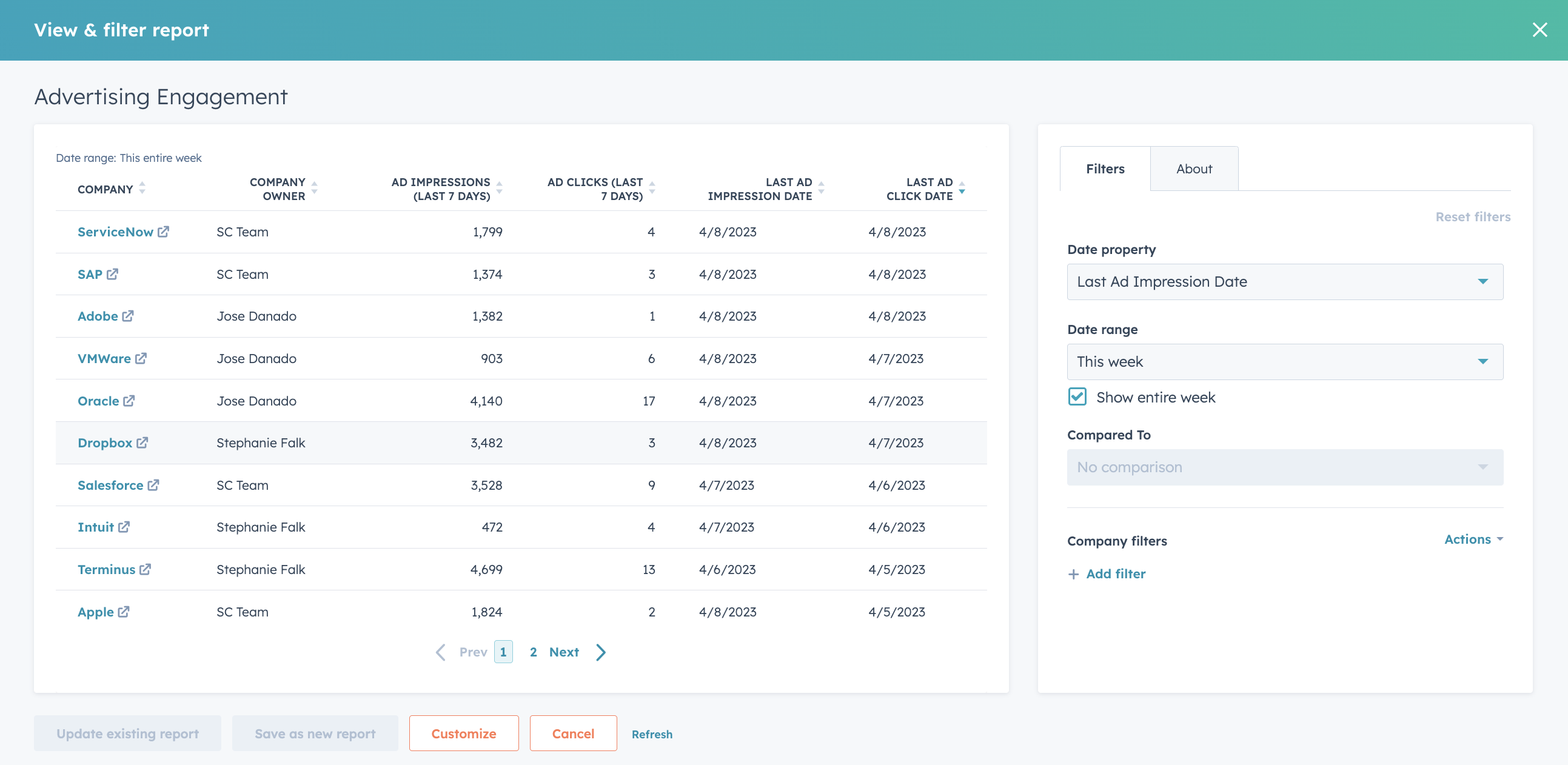The height and width of the screenshot is (765, 1568).
Task: Click the Refresh link
Action: coord(652,734)
